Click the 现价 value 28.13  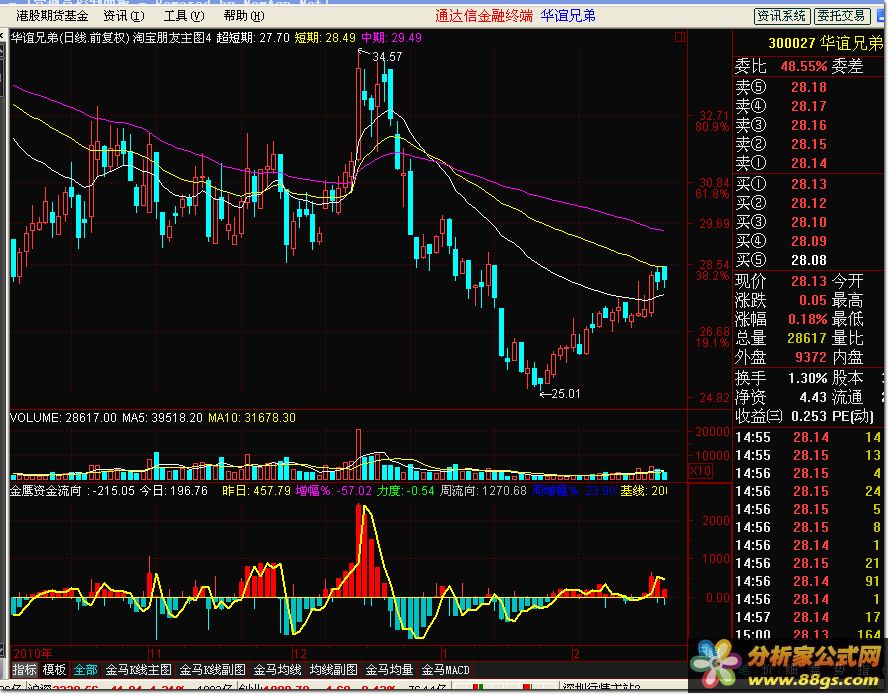(x=809, y=281)
